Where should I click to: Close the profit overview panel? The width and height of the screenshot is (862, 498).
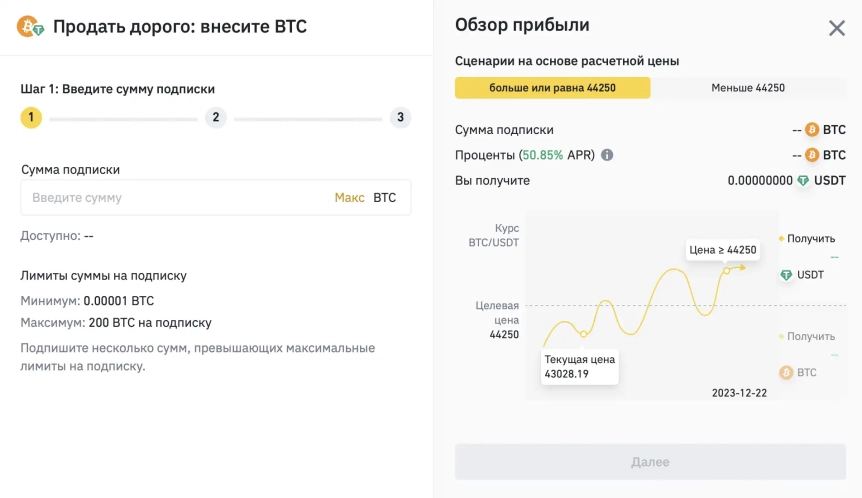[x=837, y=28]
